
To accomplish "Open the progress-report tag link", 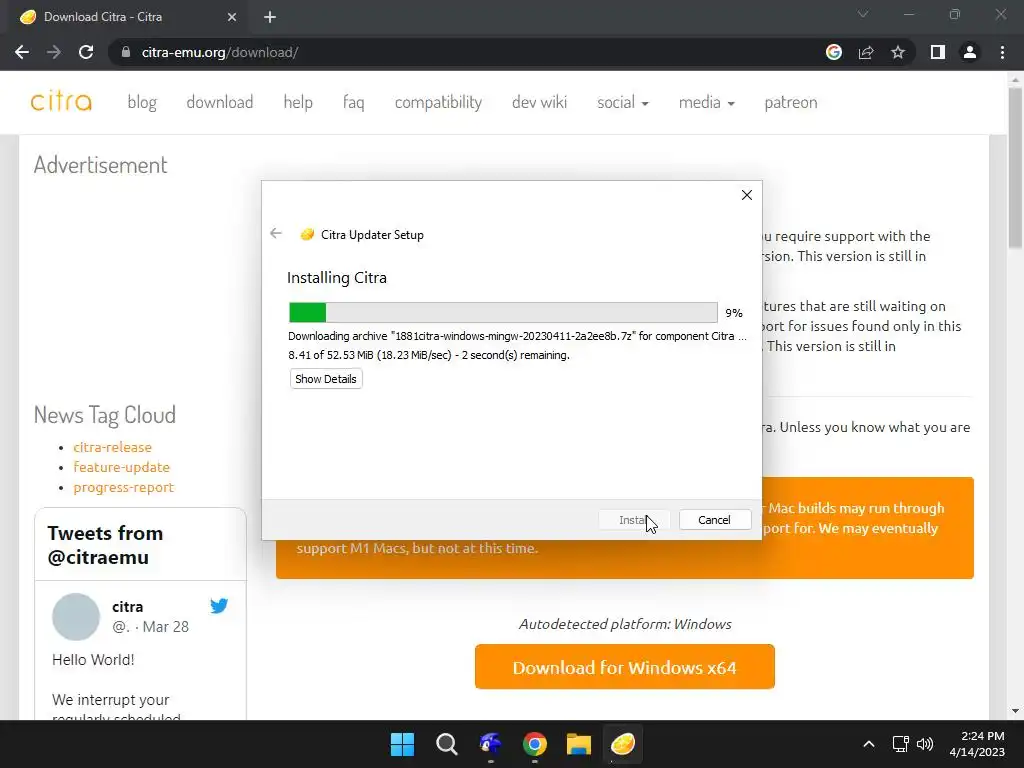I will [123, 487].
